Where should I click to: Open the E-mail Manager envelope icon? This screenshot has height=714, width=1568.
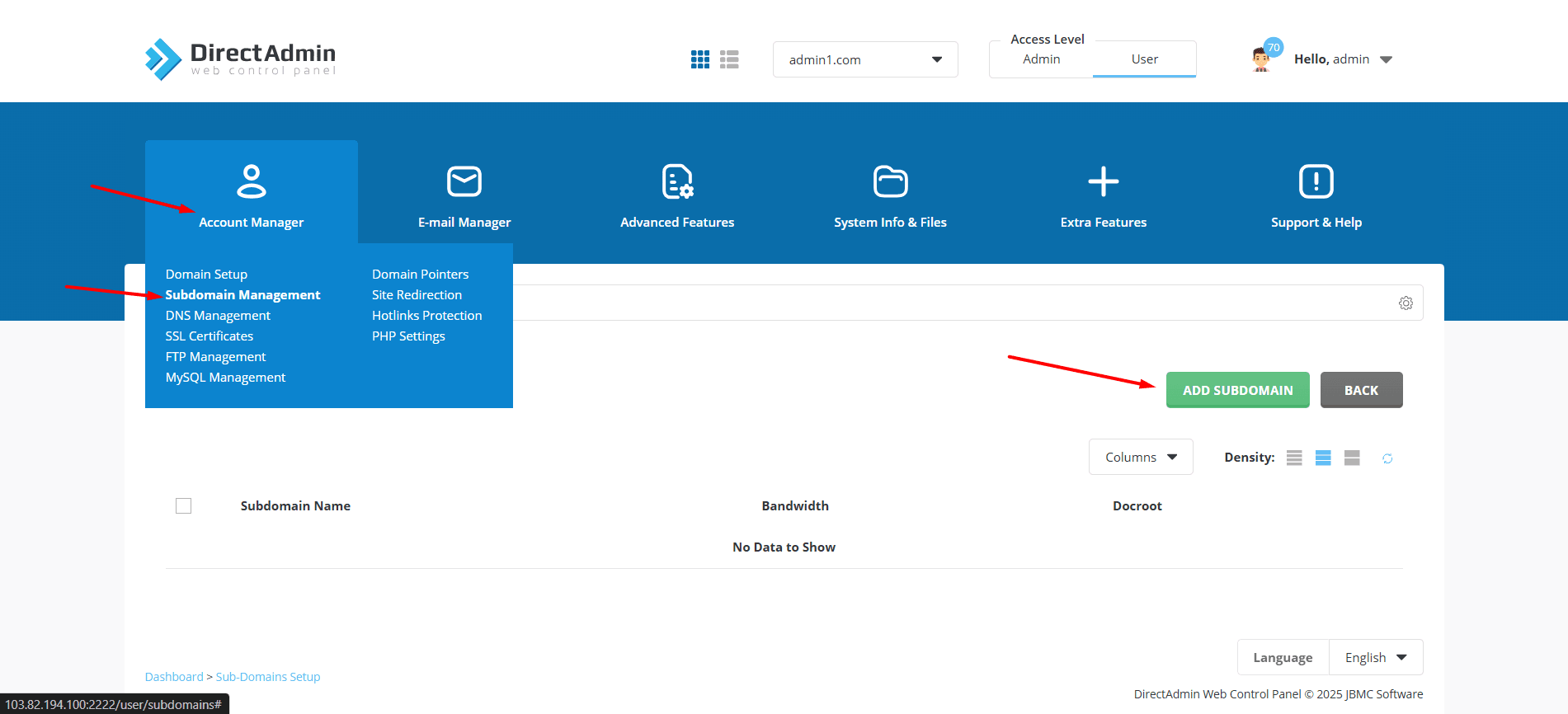(464, 181)
